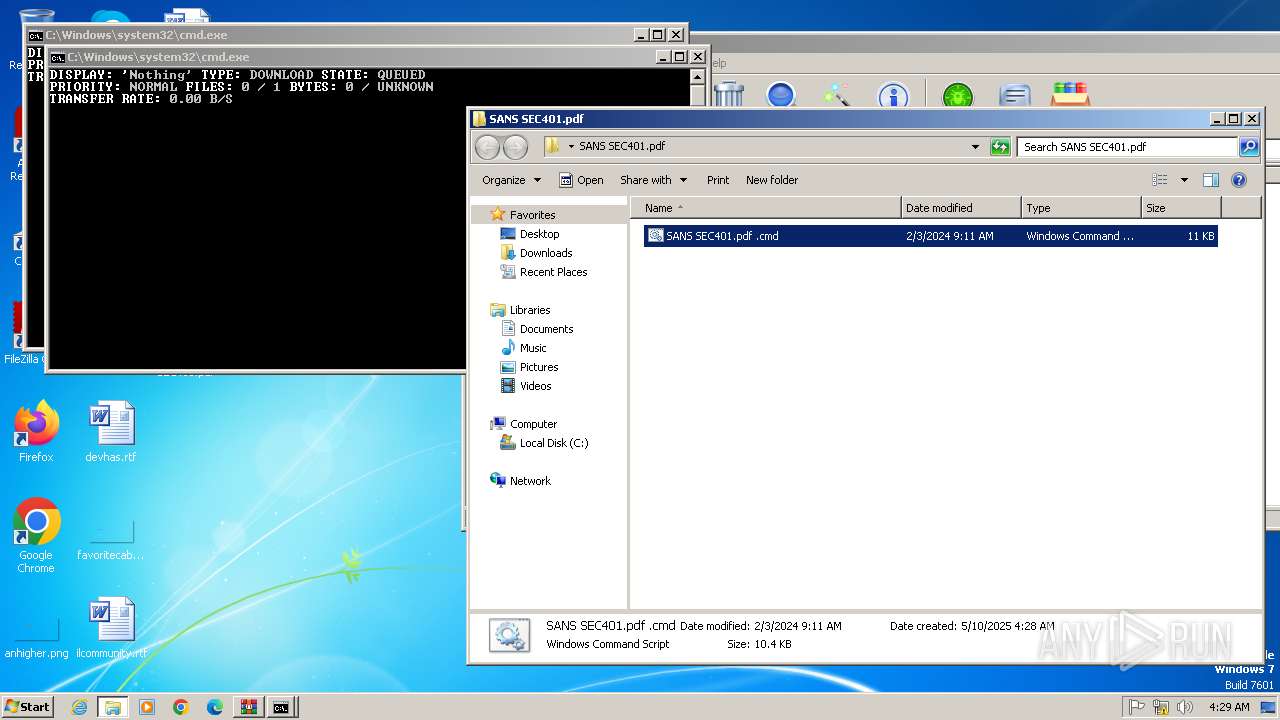
Task: Sort by the Size column header
Action: pos(1181,208)
